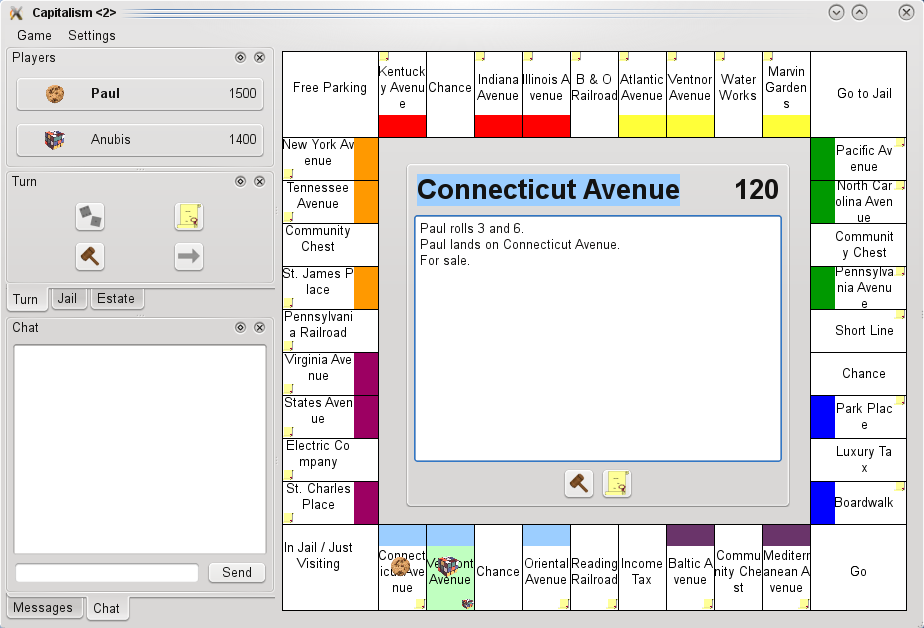
Task: Select the North Carolina Avenue square
Action: [859, 202]
